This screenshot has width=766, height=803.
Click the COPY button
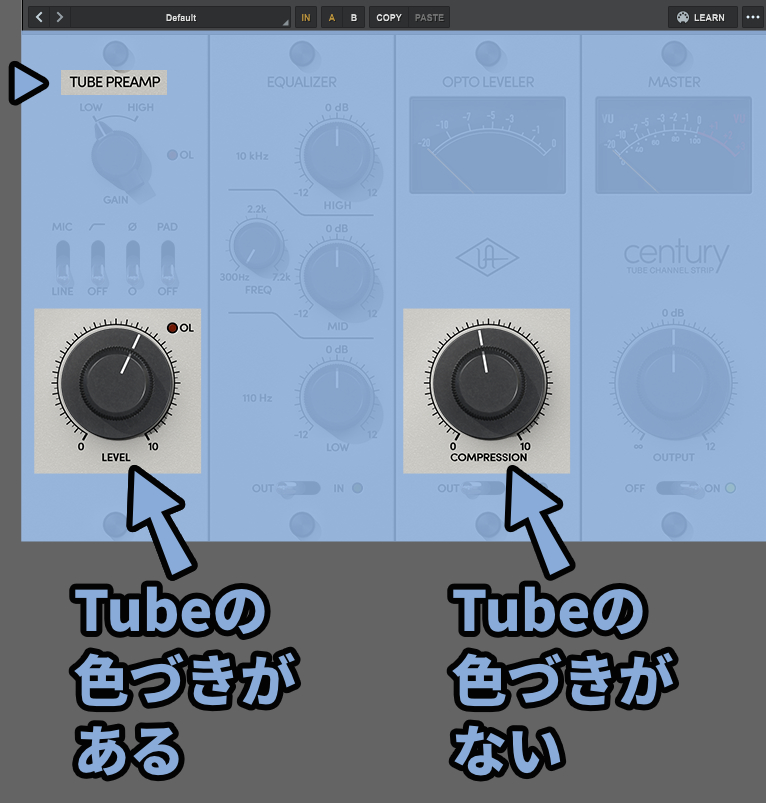(389, 17)
